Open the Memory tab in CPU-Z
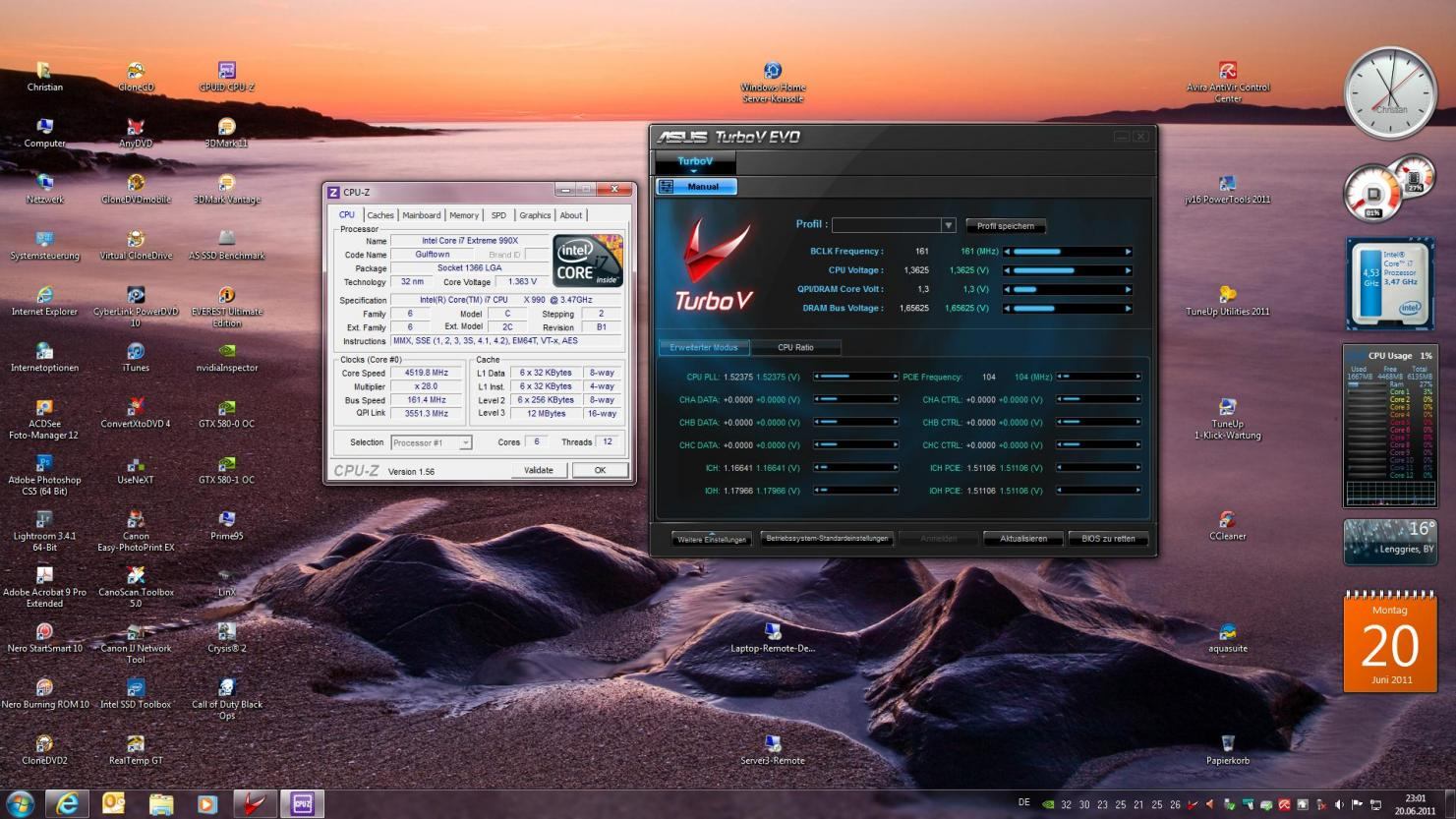This screenshot has height=819, width=1456. point(464,215)
